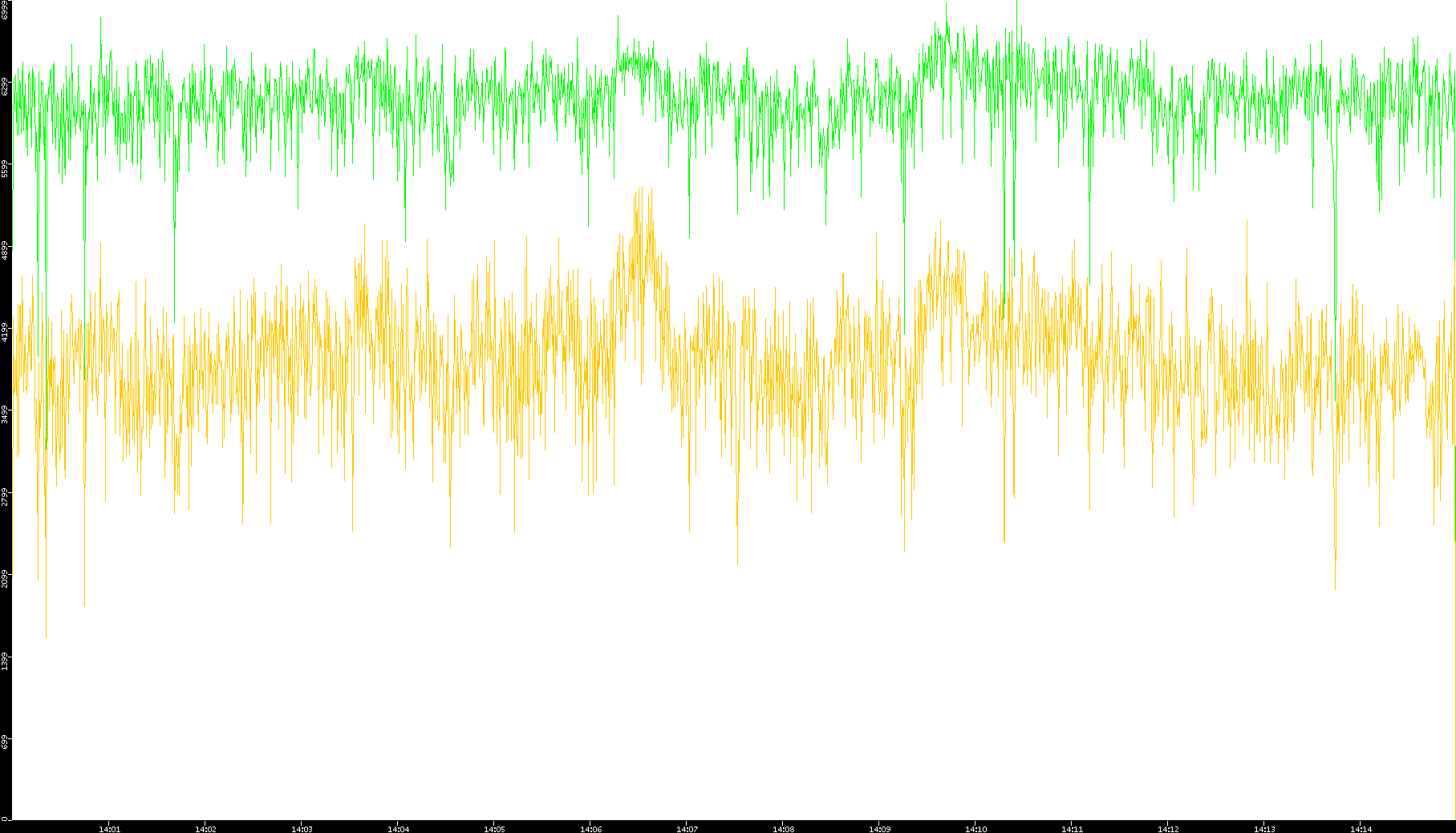Pick the 14:14 time axis label
1456x833 pixels.
pyautogui.click(x=1361, y=829)
